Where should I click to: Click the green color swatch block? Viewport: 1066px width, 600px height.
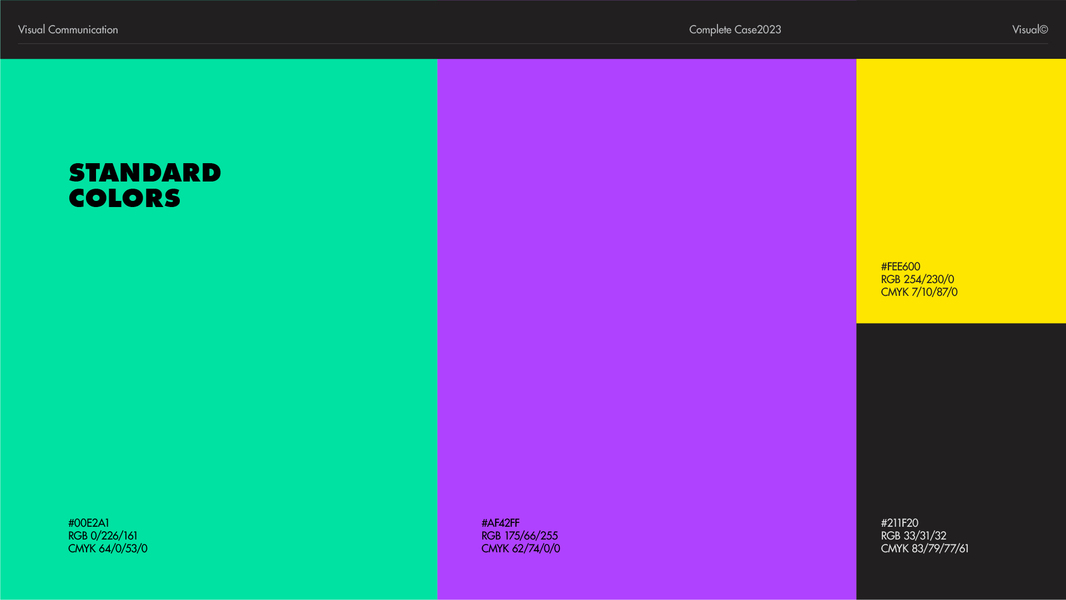click(x=218, y=329)
